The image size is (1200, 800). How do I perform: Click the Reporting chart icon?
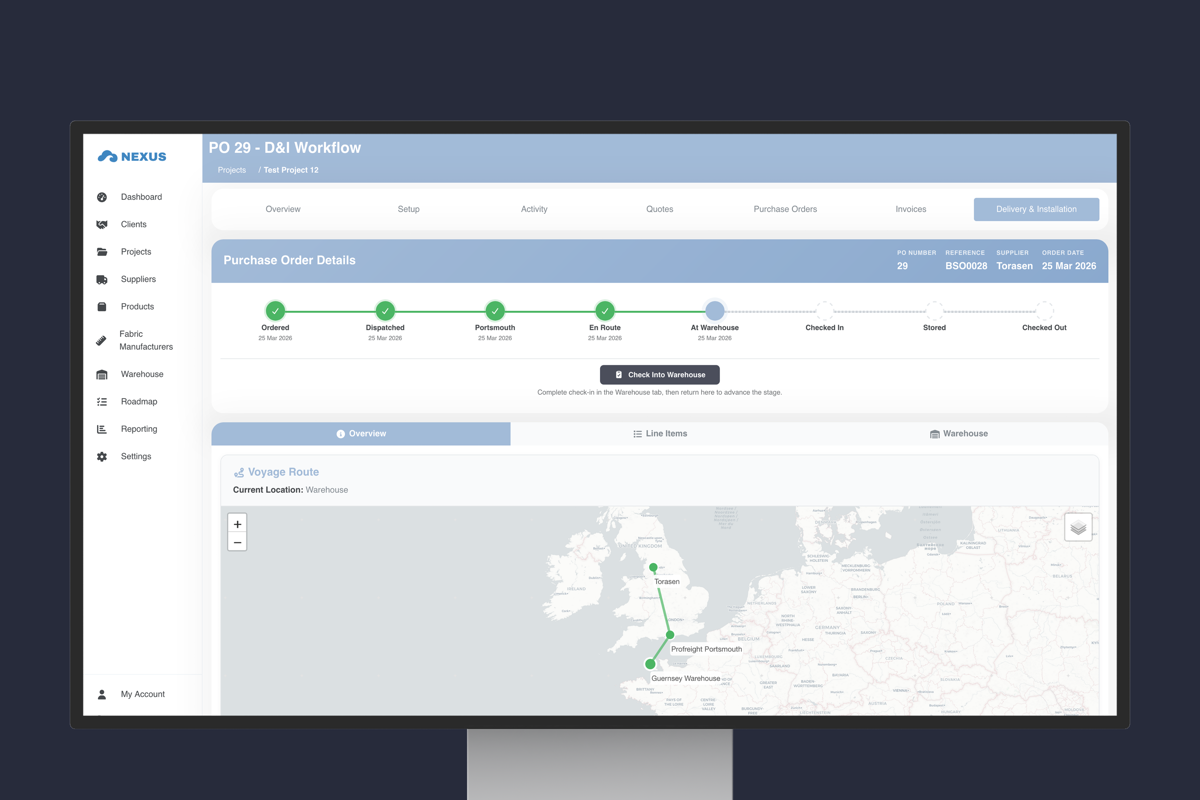[102, 429]
